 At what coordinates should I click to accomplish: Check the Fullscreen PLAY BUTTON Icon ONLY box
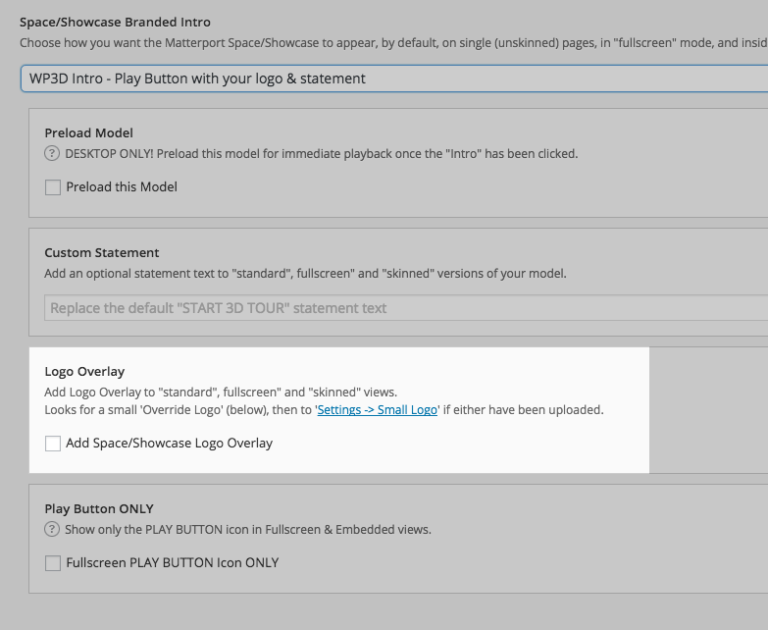pyautogui.click(x=53, y=563)
